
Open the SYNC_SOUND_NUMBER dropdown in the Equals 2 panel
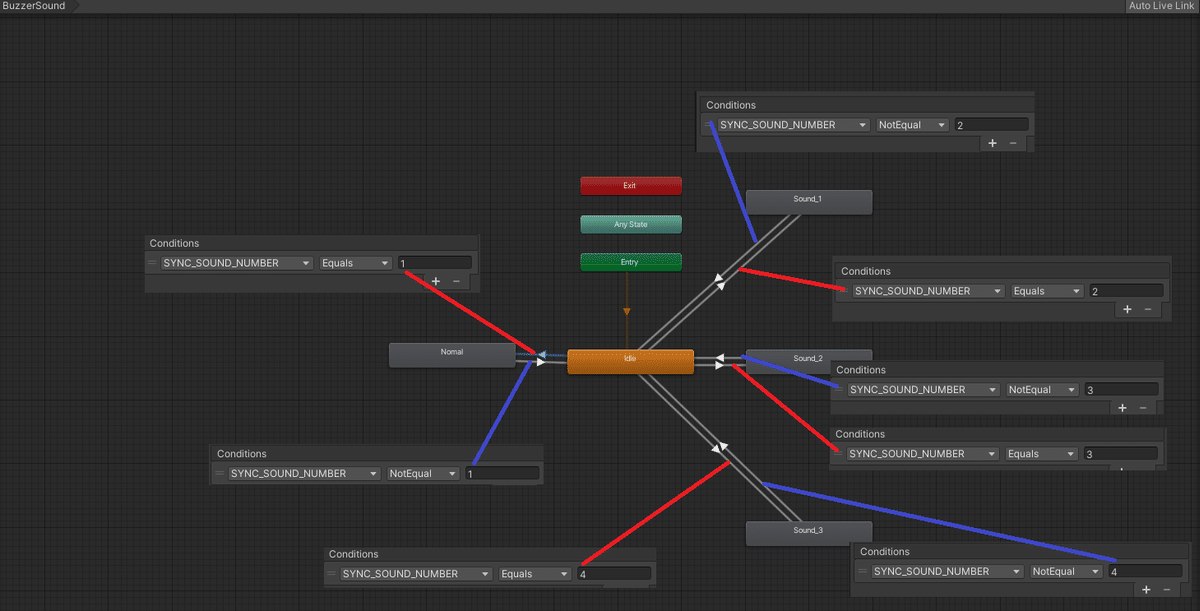(927, 291)
